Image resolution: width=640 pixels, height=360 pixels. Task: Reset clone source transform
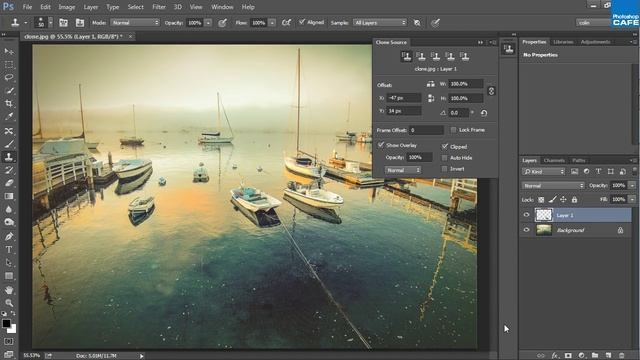click(484, 113)
